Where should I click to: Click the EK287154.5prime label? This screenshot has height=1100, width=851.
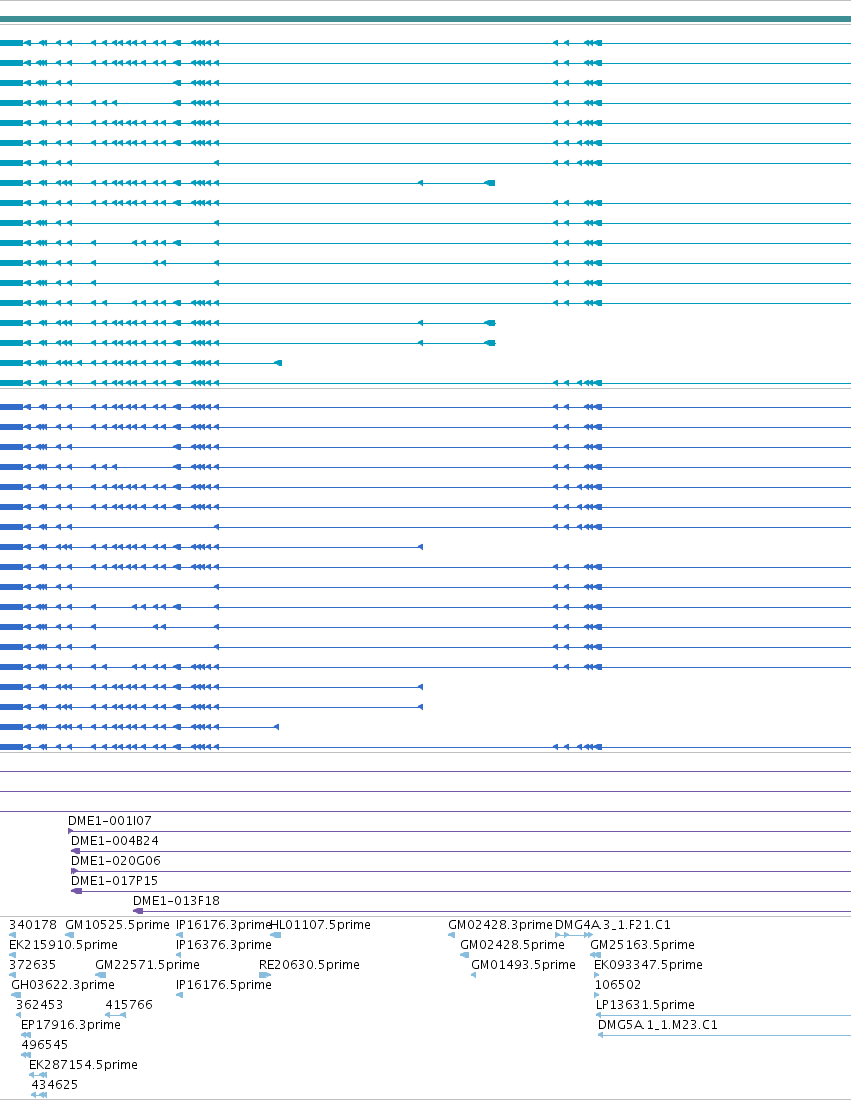click(83, 1065)
